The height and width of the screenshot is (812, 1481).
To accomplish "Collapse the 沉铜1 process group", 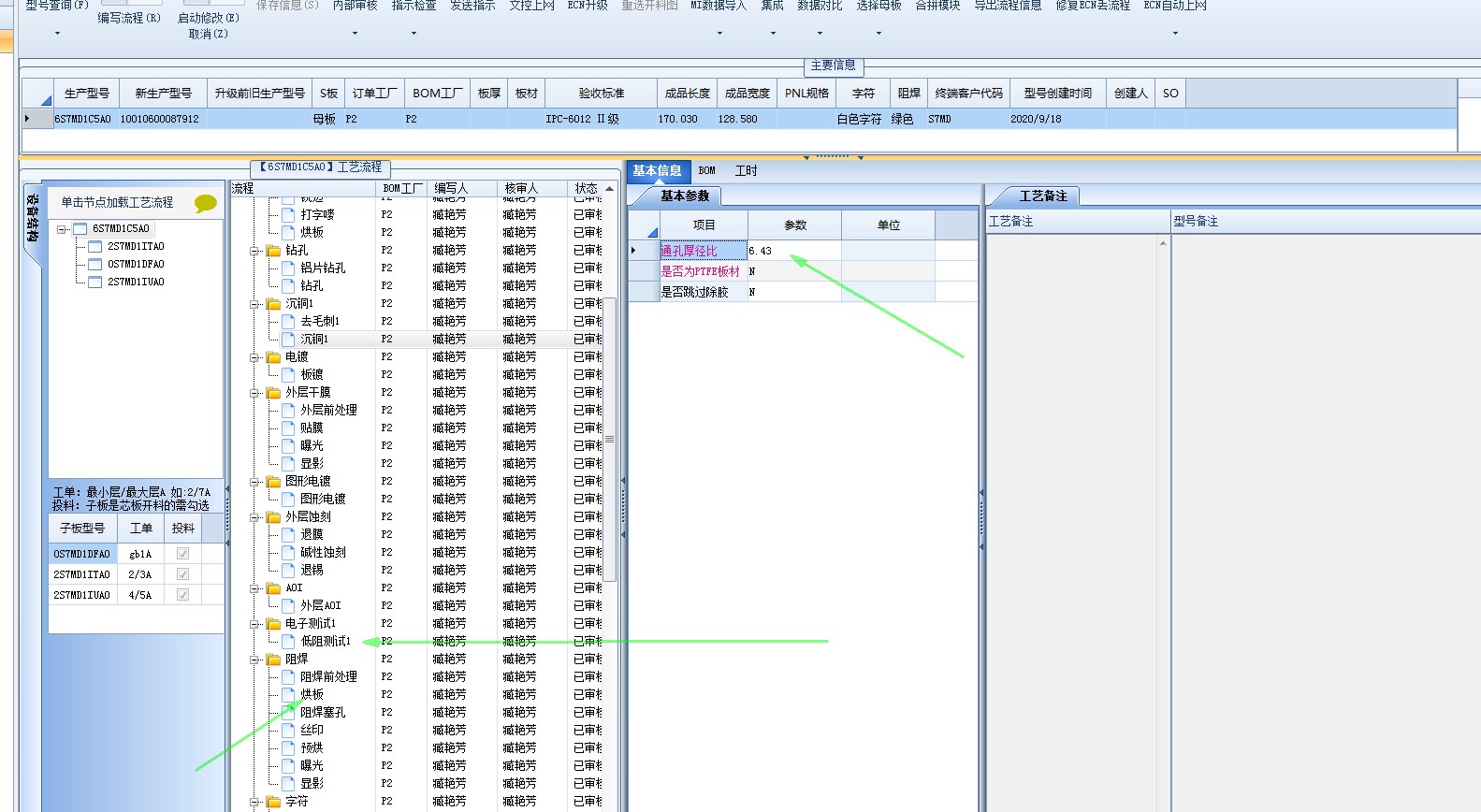I will (254, 304).
